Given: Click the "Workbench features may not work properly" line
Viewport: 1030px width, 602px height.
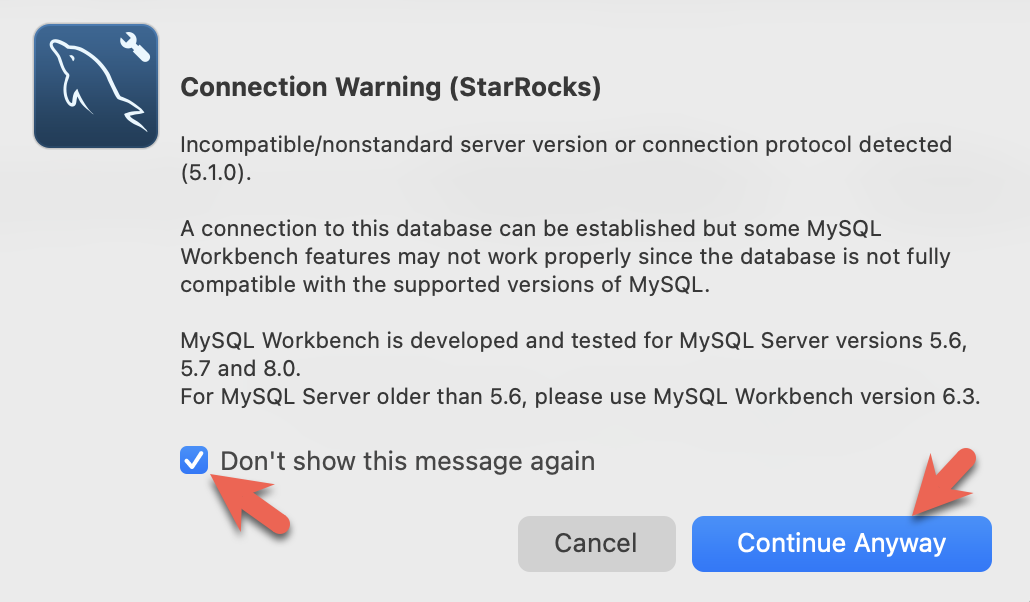Looking at the screenshot, I should coord(565,257).
